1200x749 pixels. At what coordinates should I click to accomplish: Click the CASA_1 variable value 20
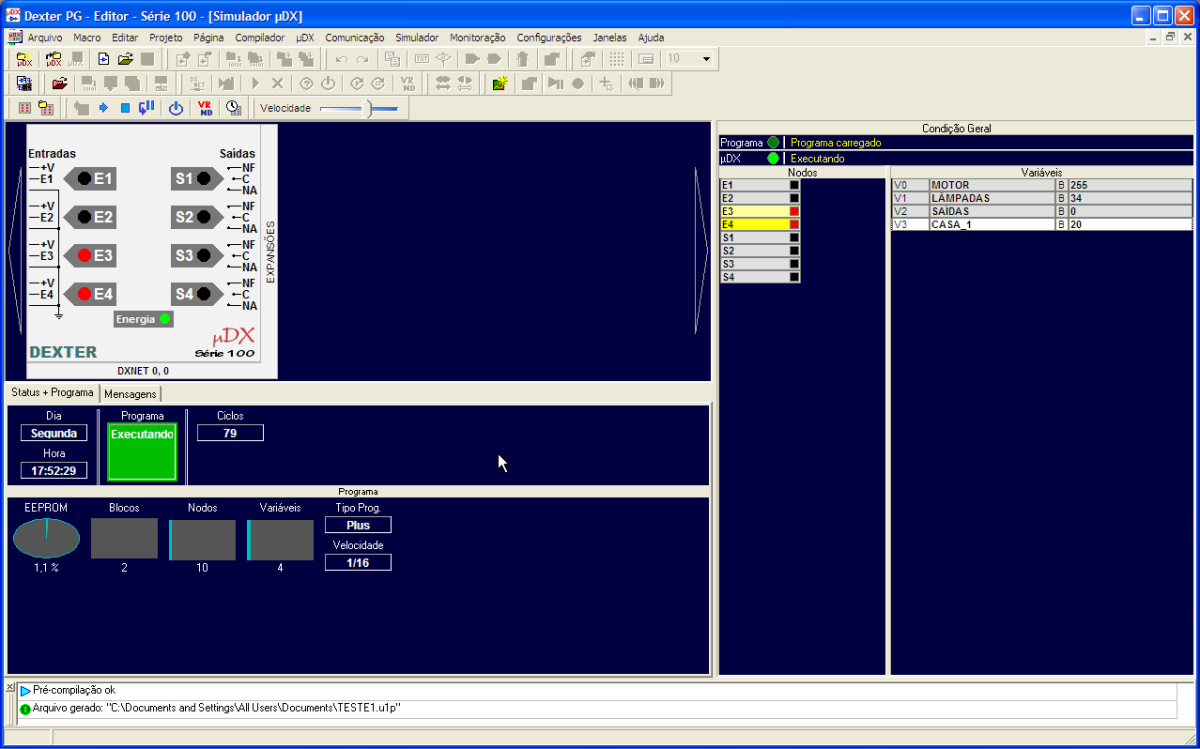[x=1130, y=224]
